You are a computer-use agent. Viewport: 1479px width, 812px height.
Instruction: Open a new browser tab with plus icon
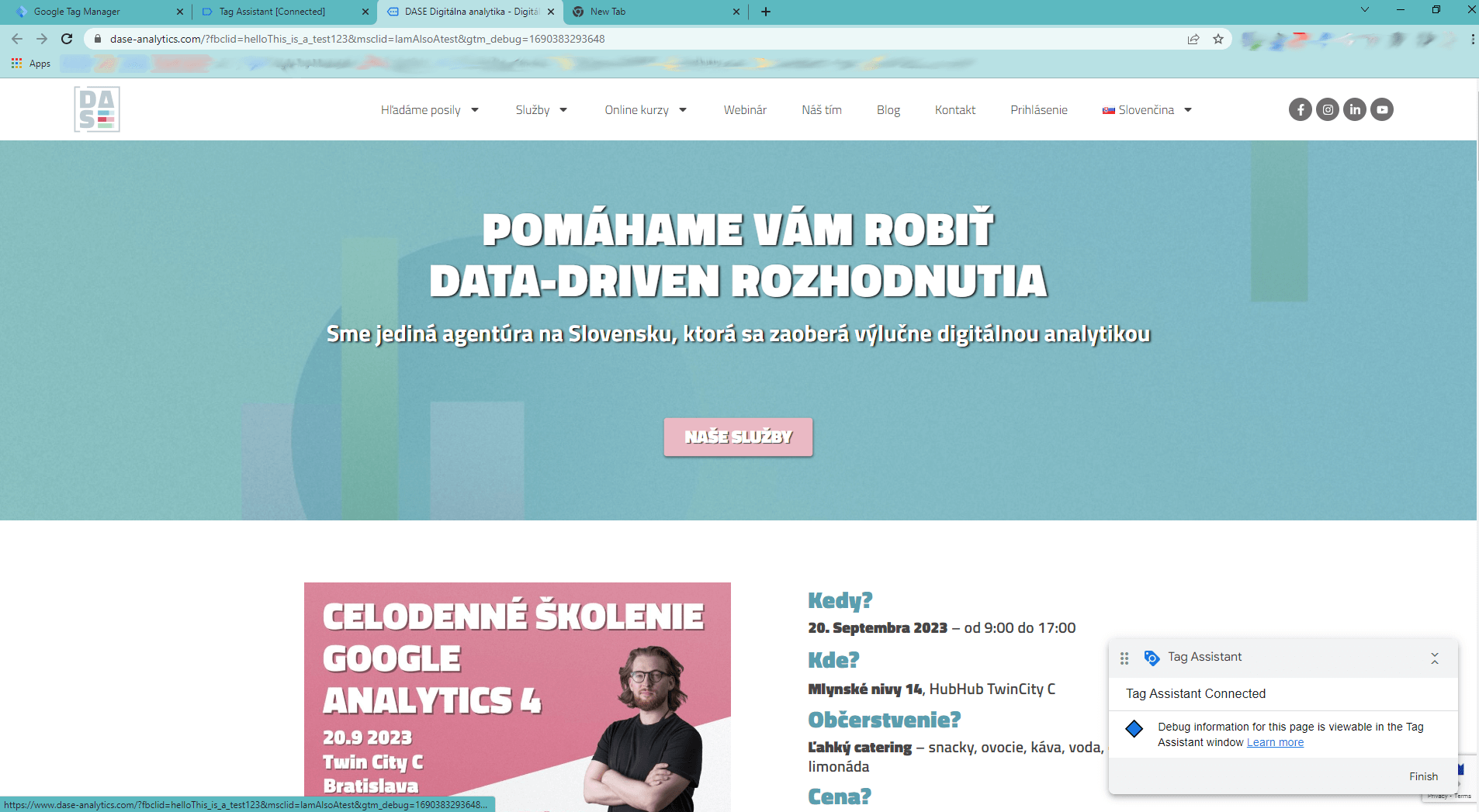[x=766, y=12]
